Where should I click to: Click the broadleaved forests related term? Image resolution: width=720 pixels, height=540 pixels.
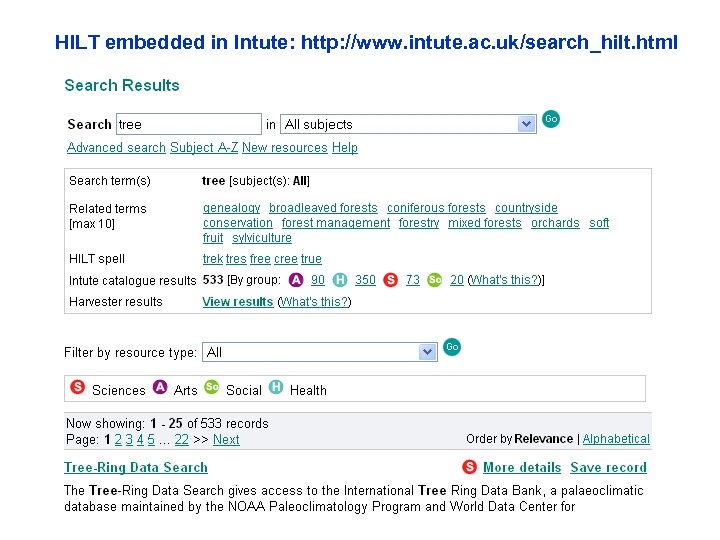[323, 208]
